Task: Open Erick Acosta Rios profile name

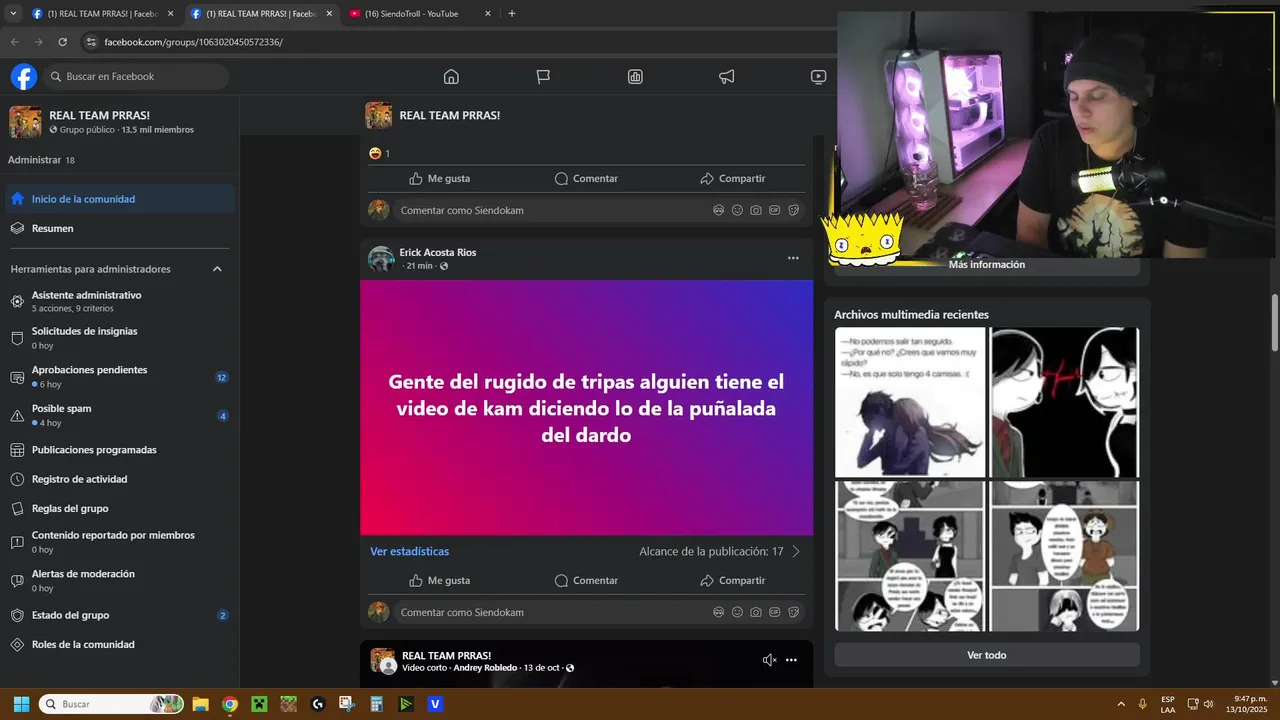Action: pos(438,252)
